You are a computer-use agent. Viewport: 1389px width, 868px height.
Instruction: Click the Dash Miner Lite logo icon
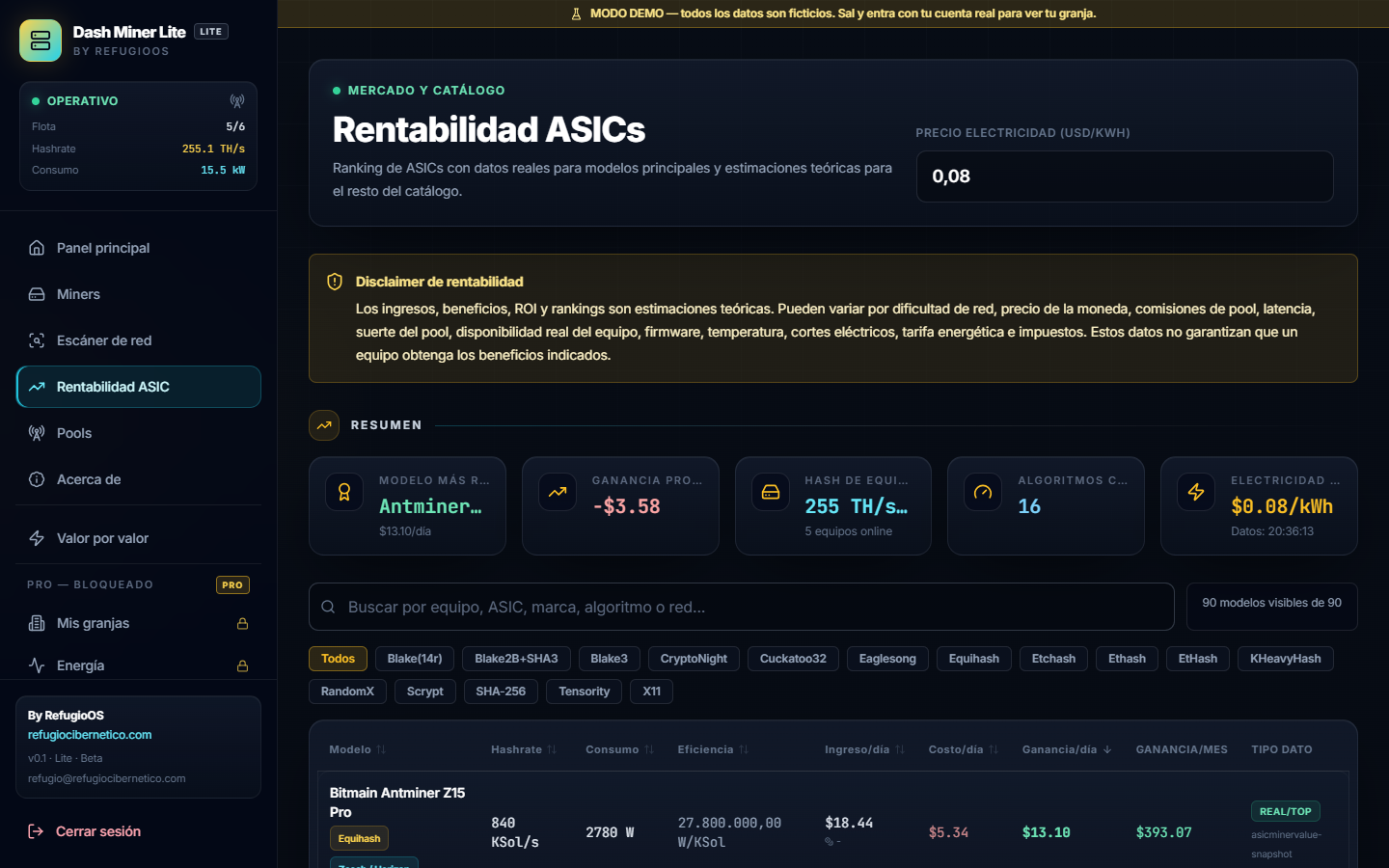pyautogui.click(x=41, y=41)
